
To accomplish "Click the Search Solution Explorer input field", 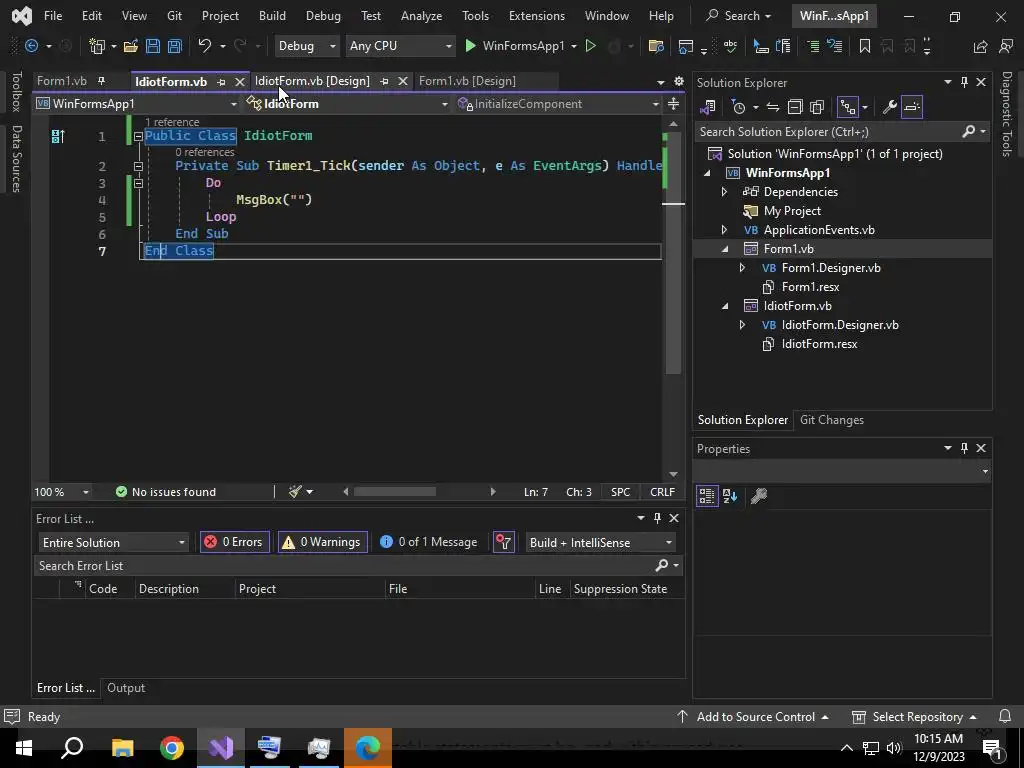I will [x=828, y=132].
